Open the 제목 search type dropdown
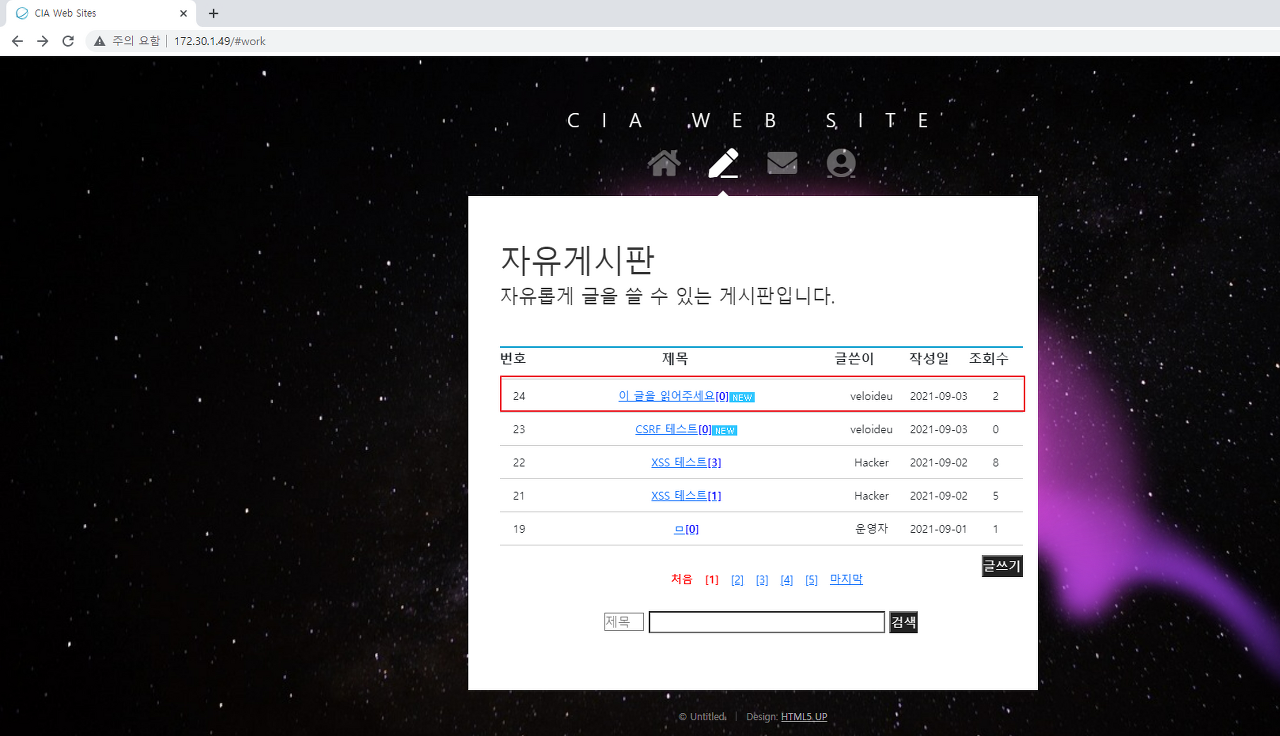This screenshot has height=736, width=1280. click(623, 622)
